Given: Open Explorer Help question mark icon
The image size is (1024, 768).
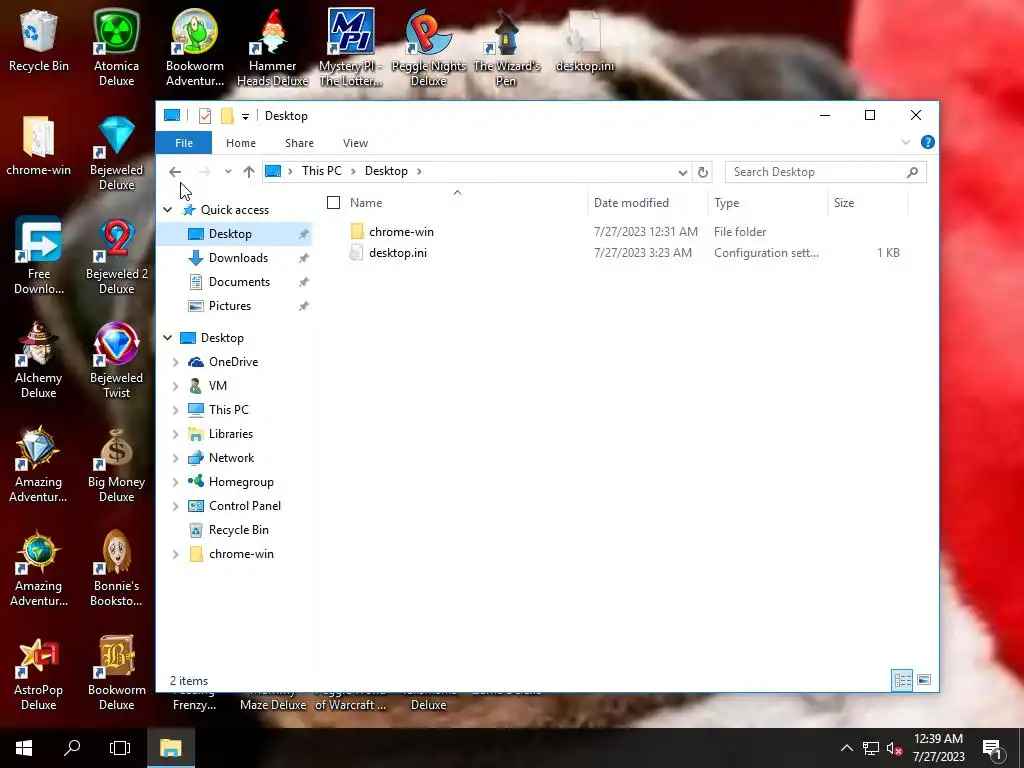Looking at the screenshot, I should click(927, 142).
